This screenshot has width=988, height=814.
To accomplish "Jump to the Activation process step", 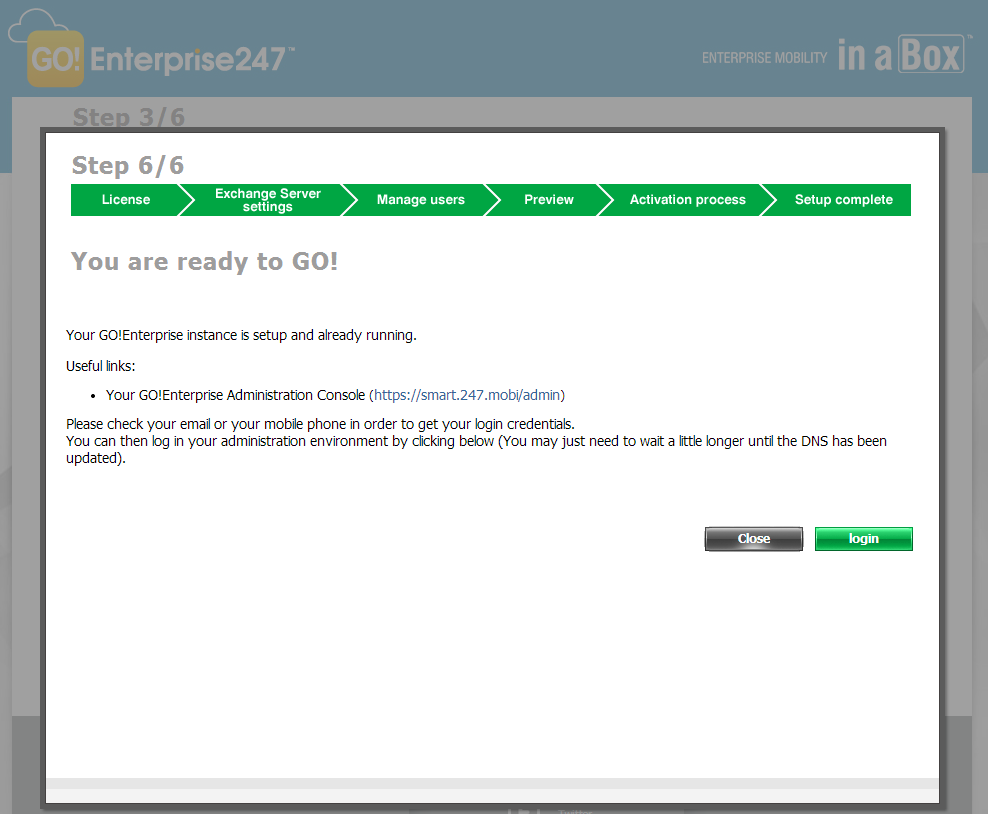I will pyautogui.click(x=687, y=200).
